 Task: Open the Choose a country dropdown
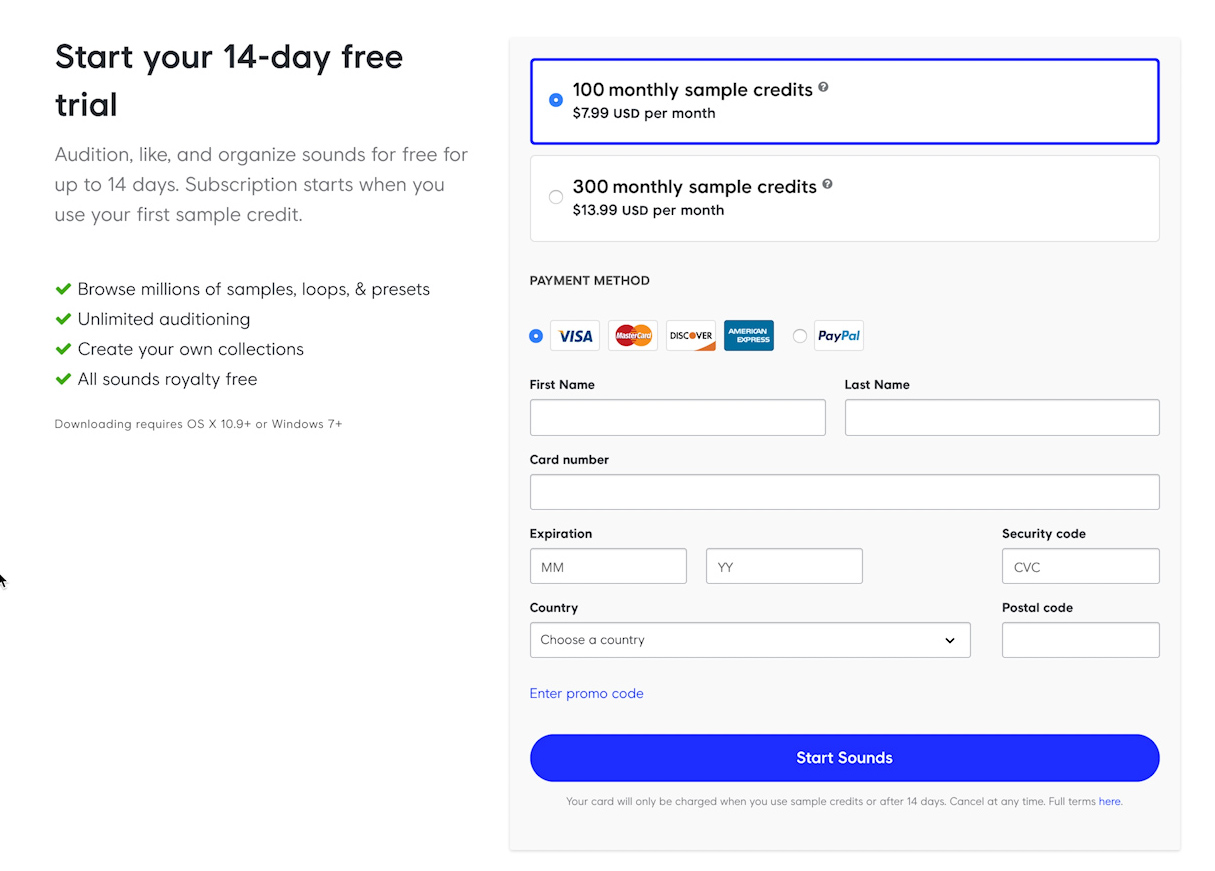pos(750,640)
